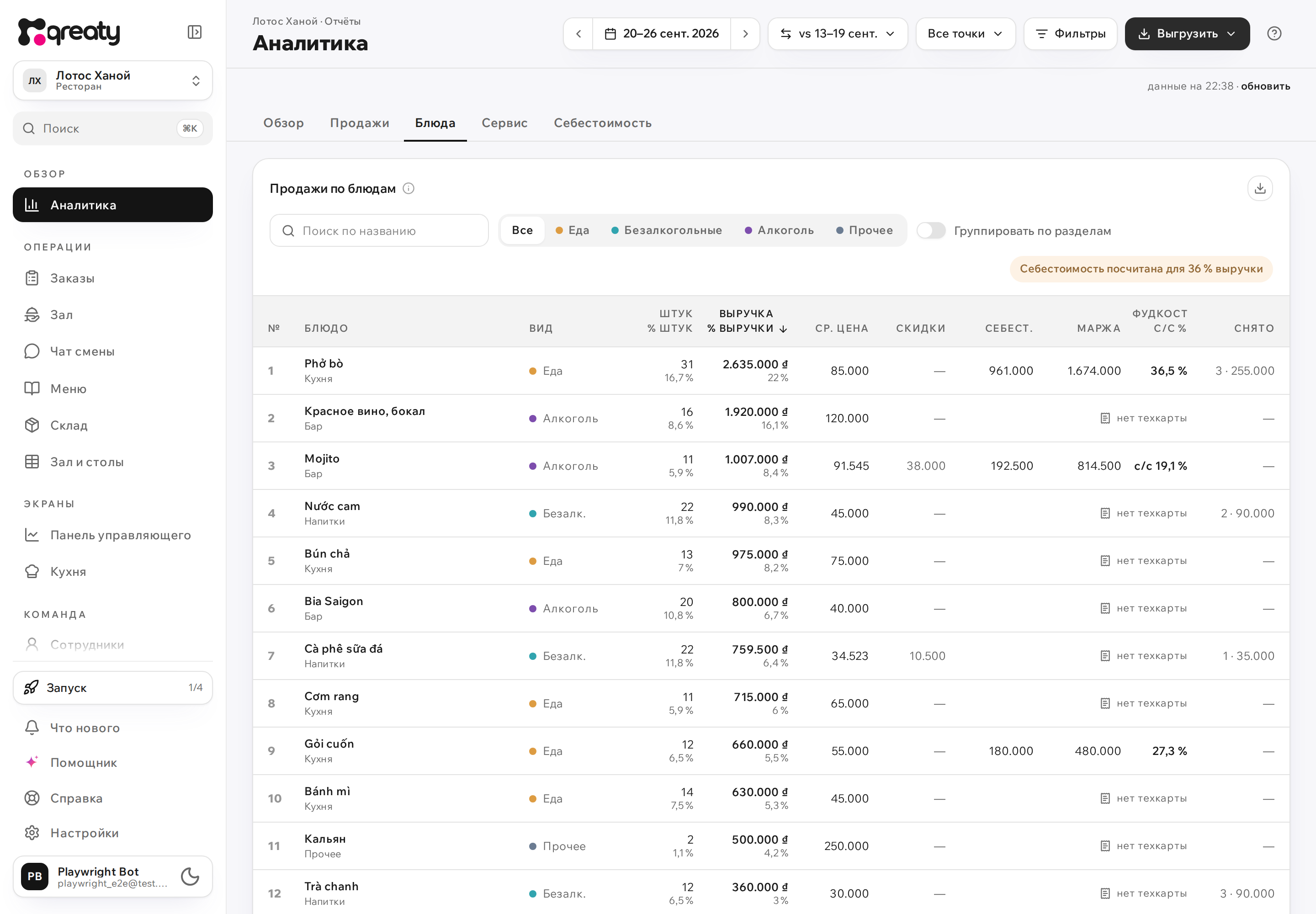Screen dimensions: 1316x914
Task: Open the Запуск 1/4 onboarding button
Action: 113,688
